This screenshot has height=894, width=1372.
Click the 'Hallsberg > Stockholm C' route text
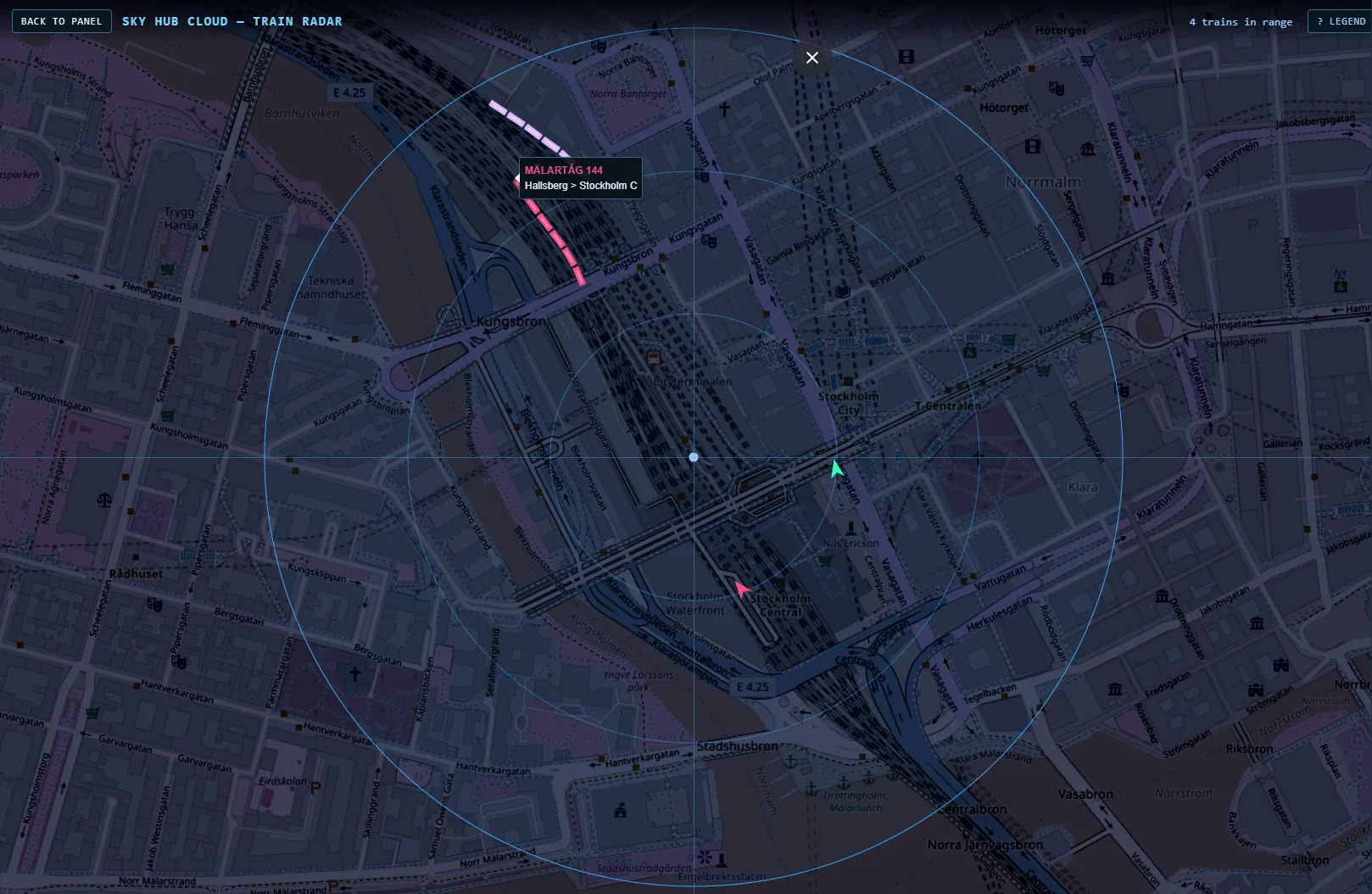581,186
